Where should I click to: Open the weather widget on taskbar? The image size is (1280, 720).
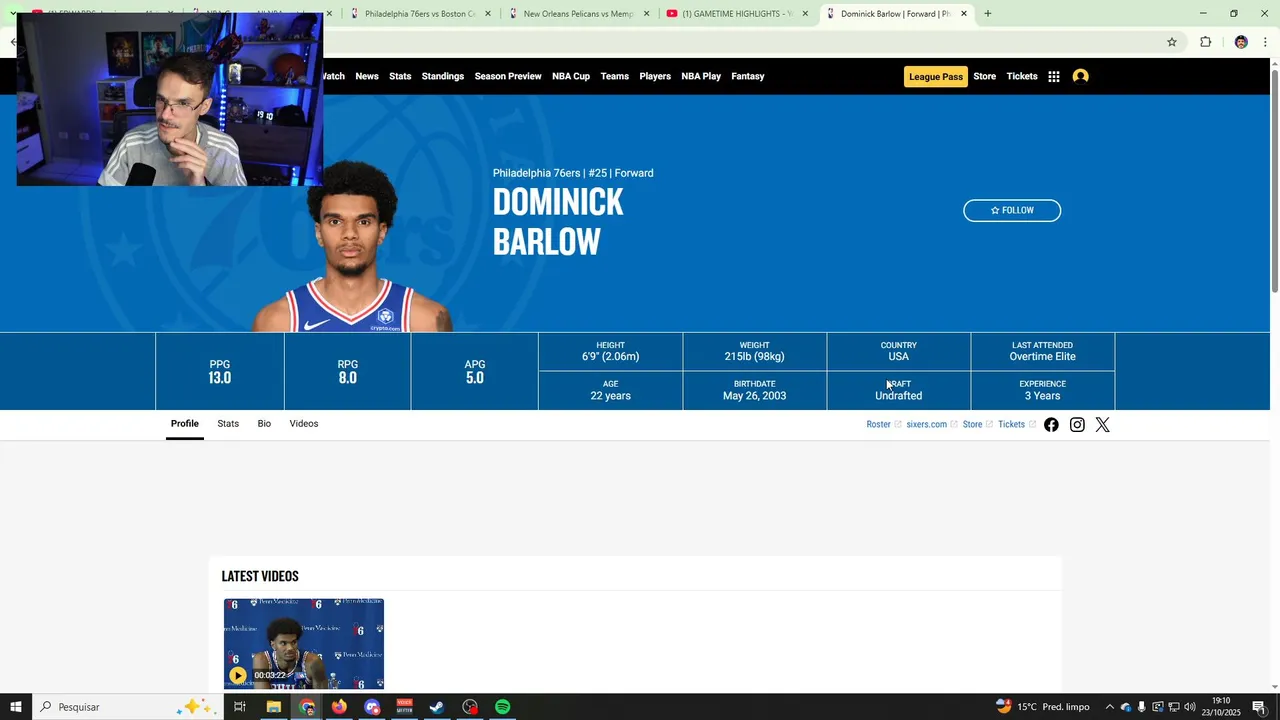(1042, 707)
